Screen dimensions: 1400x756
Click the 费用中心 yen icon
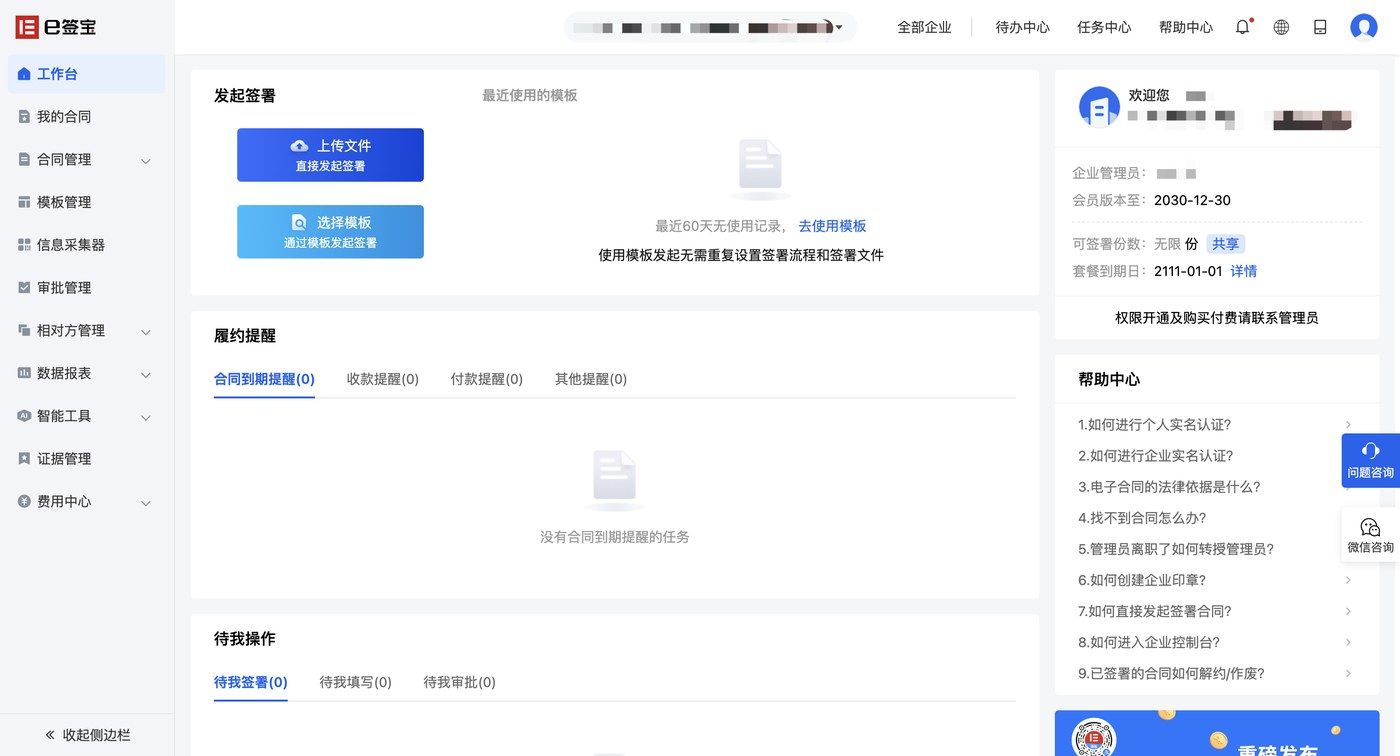tap(24, 502)
